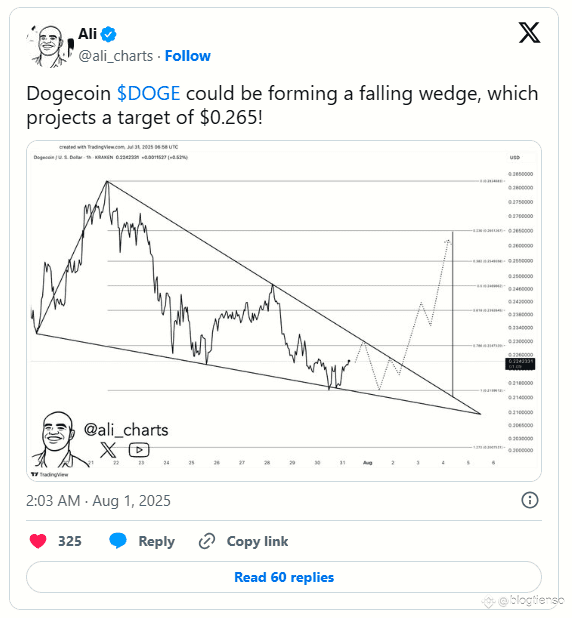Screen dimensions: 572x618
Task: Click the 325 likes count
Action: coord(70,541)
